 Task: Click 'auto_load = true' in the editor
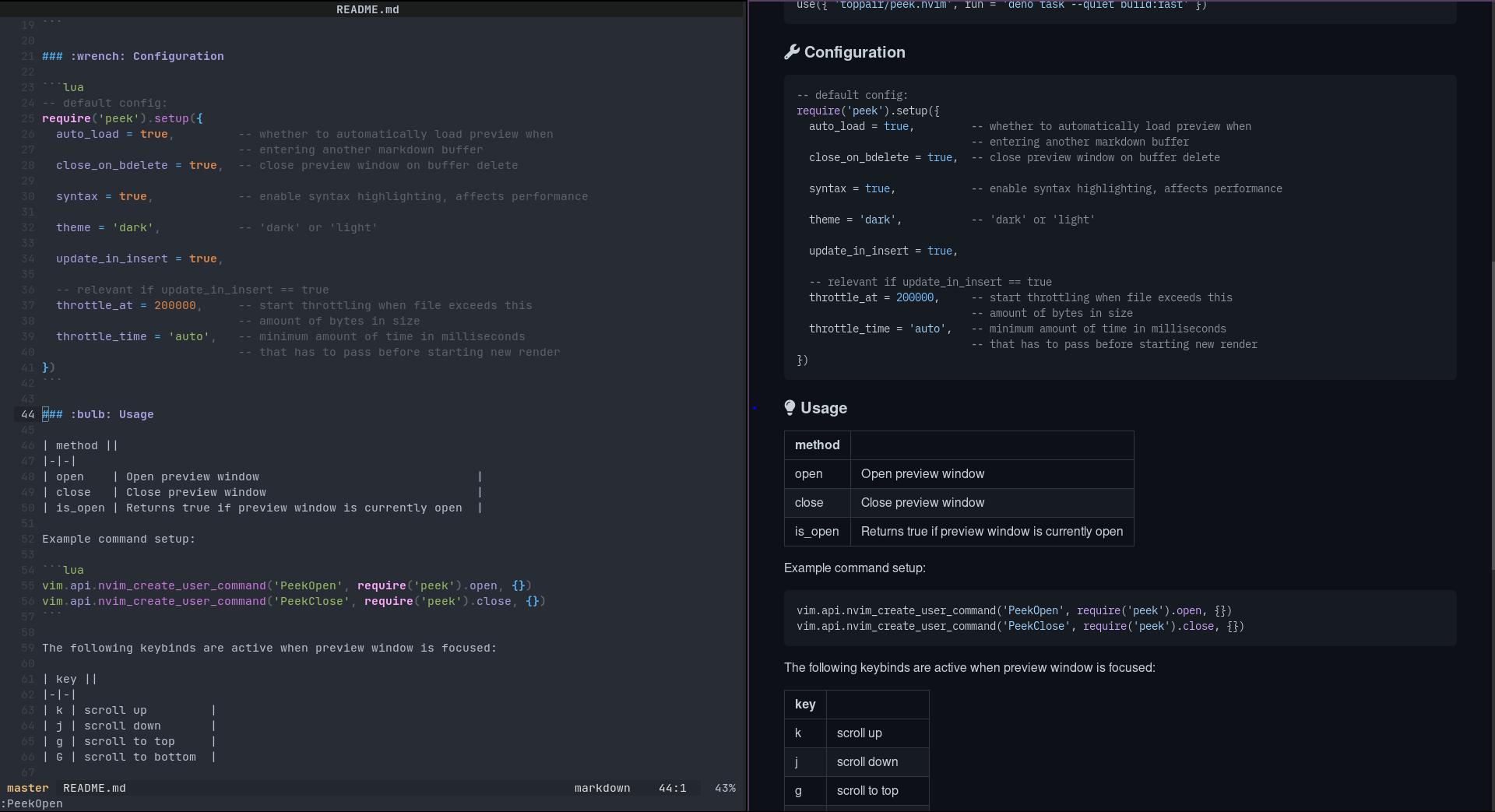(x=111, y=134)
